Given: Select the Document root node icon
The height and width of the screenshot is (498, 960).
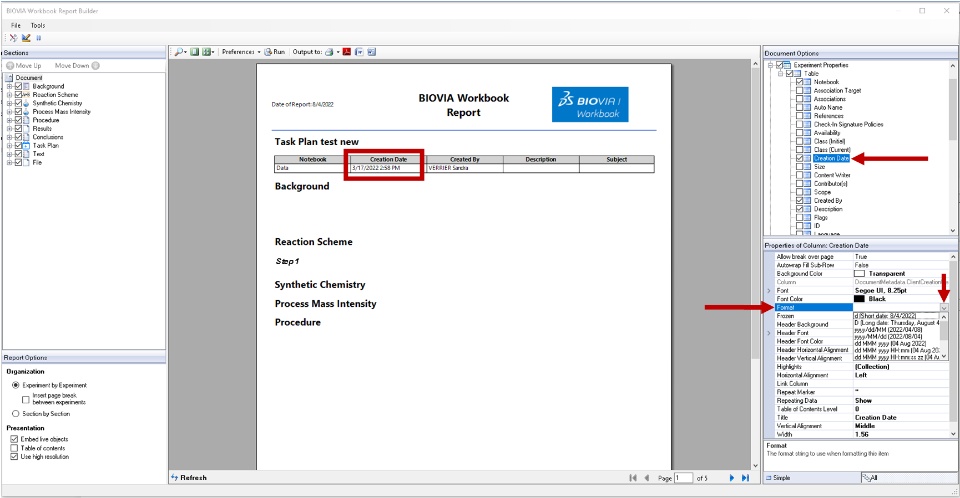Looking at the screenshot, I should 9,78.
